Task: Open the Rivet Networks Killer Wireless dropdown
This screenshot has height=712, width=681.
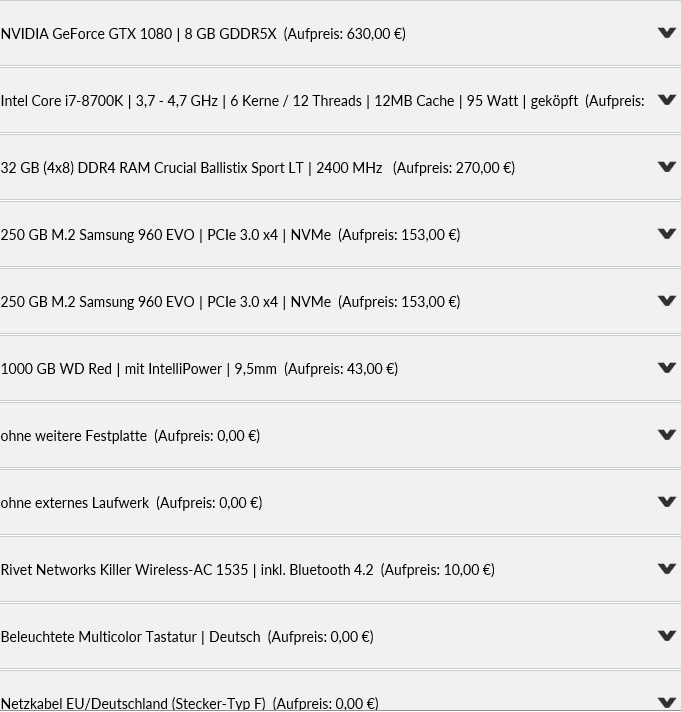Action: point(340,569)
